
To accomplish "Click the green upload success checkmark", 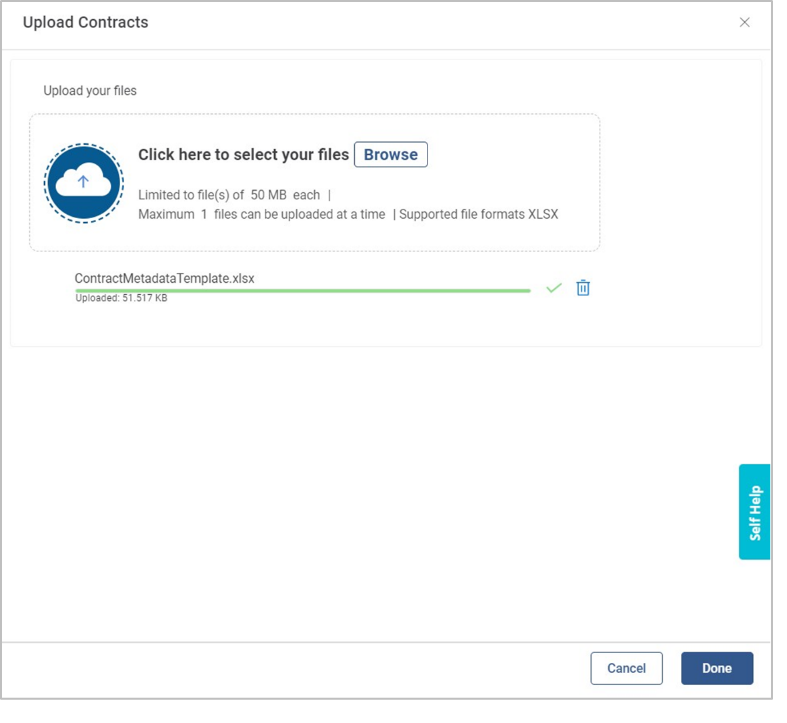I will [553, 288].
